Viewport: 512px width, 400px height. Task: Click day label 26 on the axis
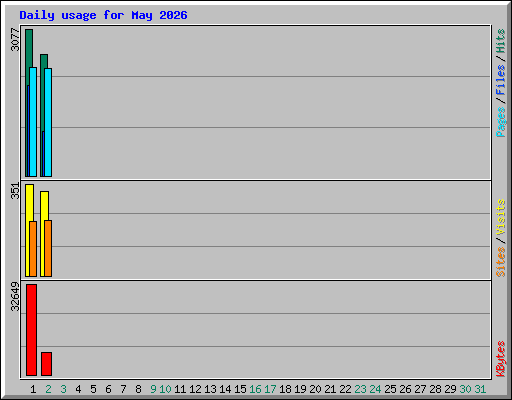coord(405,389)
